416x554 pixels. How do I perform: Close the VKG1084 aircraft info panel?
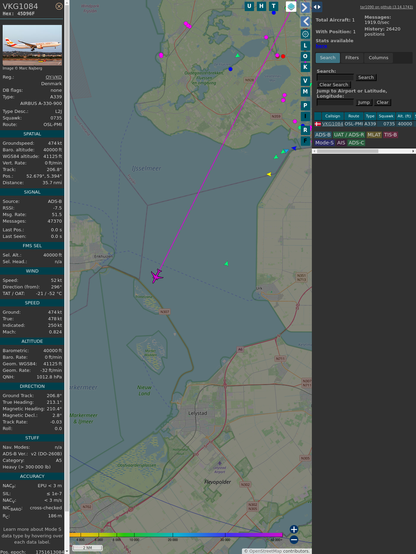(x=59, y=6)
